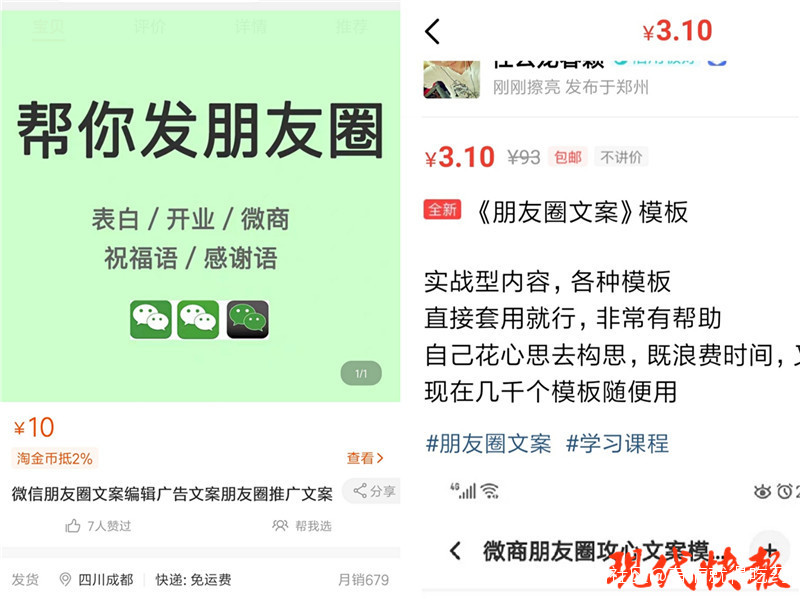Open the #朋友圈文案 hashtag
The image size is (800, 600).
click(488, 443)
